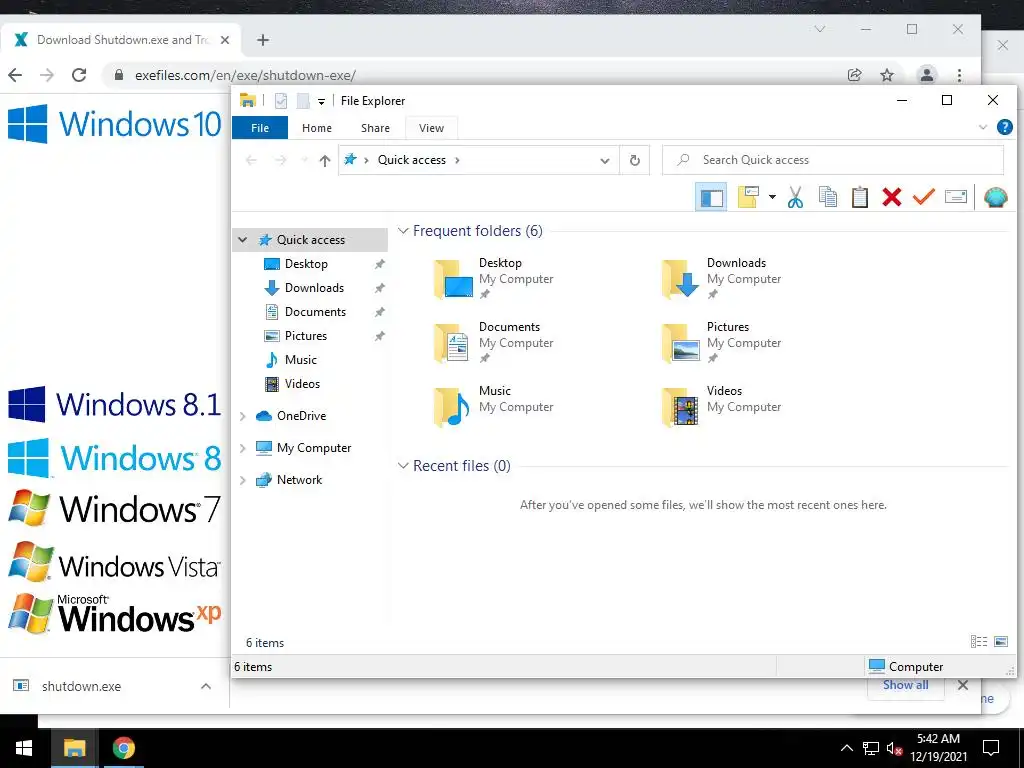Screen dimensions: 1024x768
Task: Click the Paste clipboard icon
Action: [x=859, y=197]
